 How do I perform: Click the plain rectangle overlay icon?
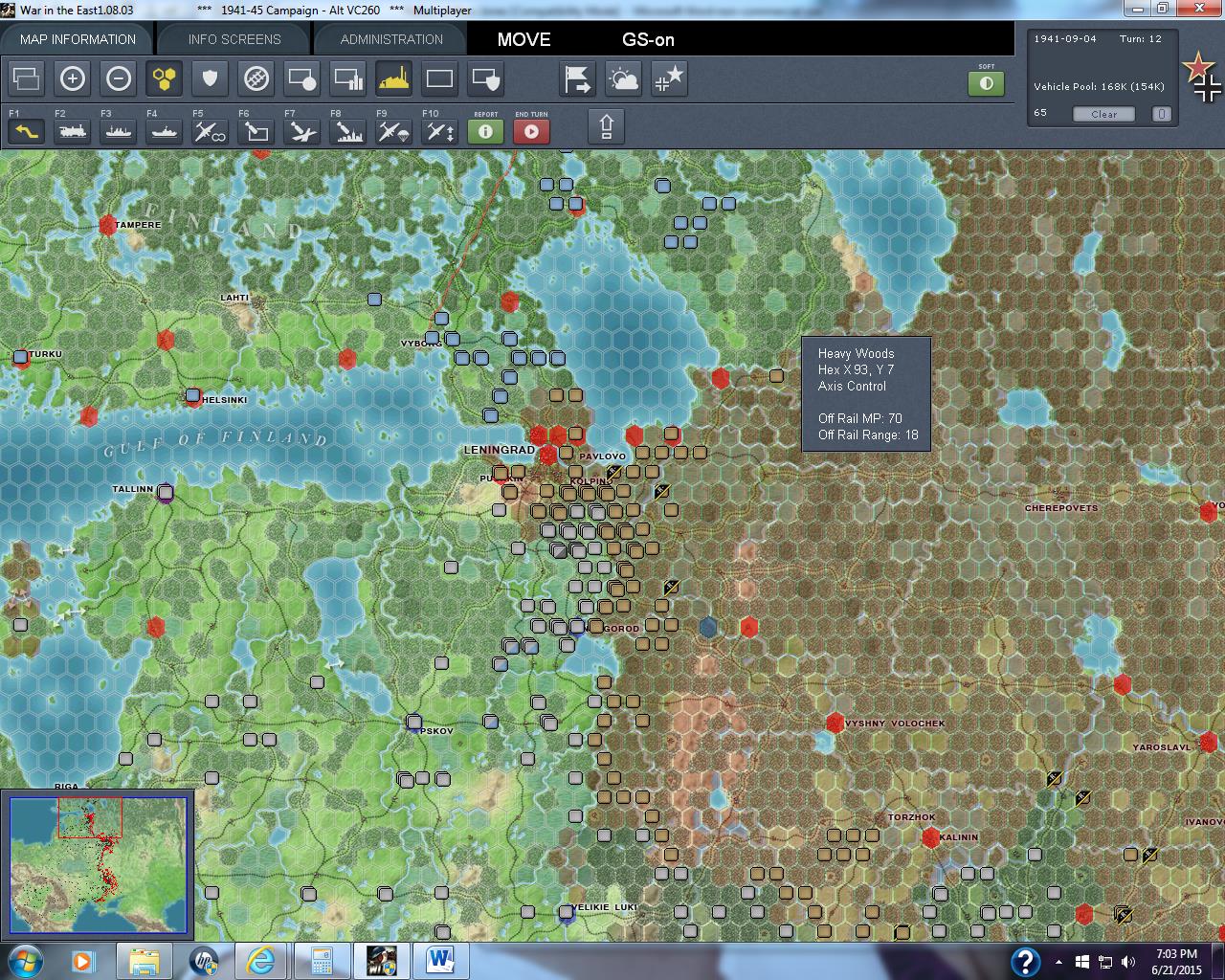(x=440, y=78)
